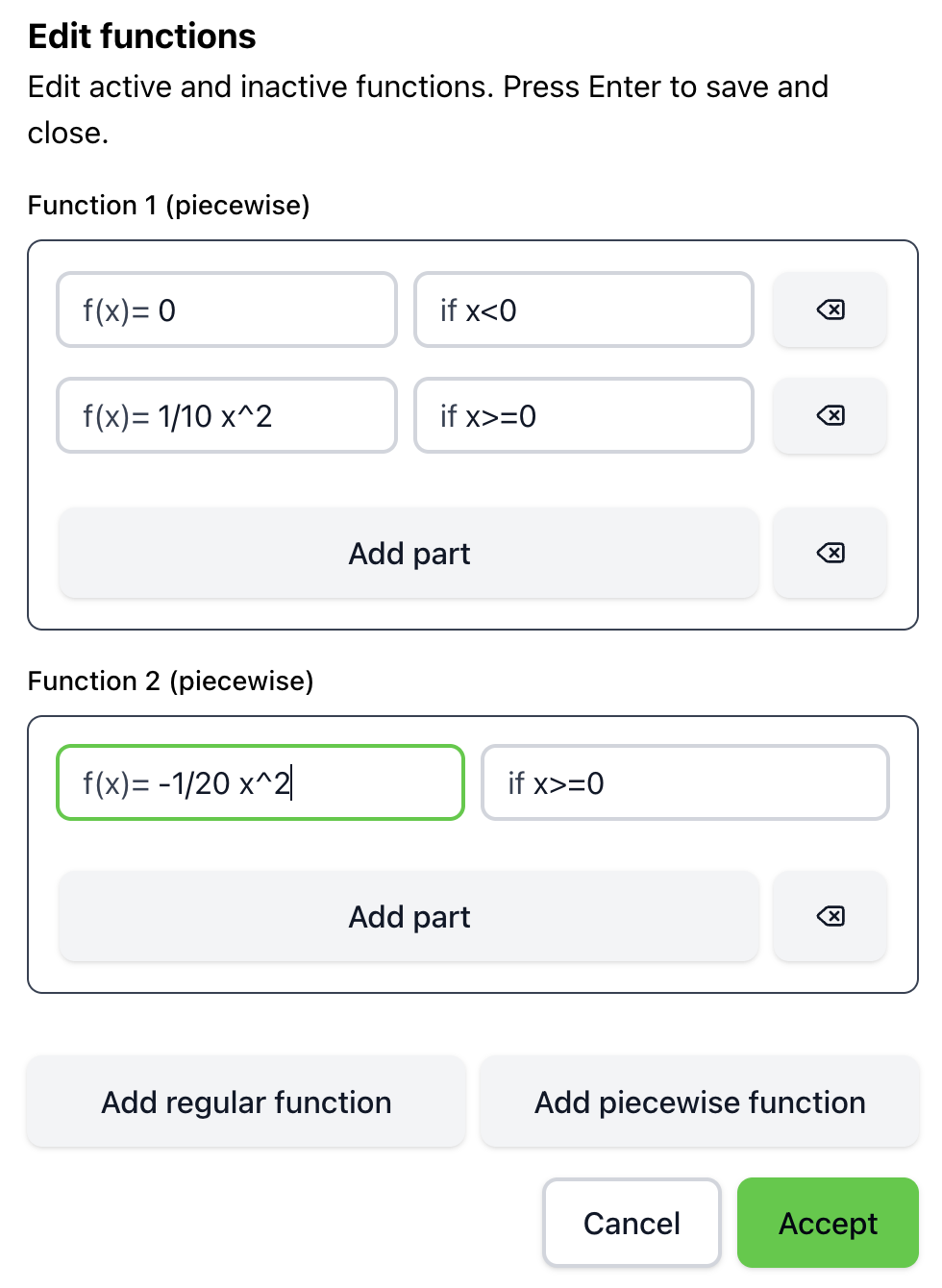
Task: Click the 'Function 1 (piecewise)' label
Action: click(168, 205)
